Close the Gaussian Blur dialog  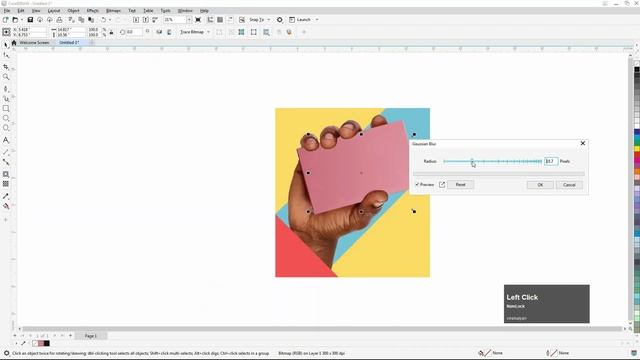pyautogui.click(x=582, y=143)
